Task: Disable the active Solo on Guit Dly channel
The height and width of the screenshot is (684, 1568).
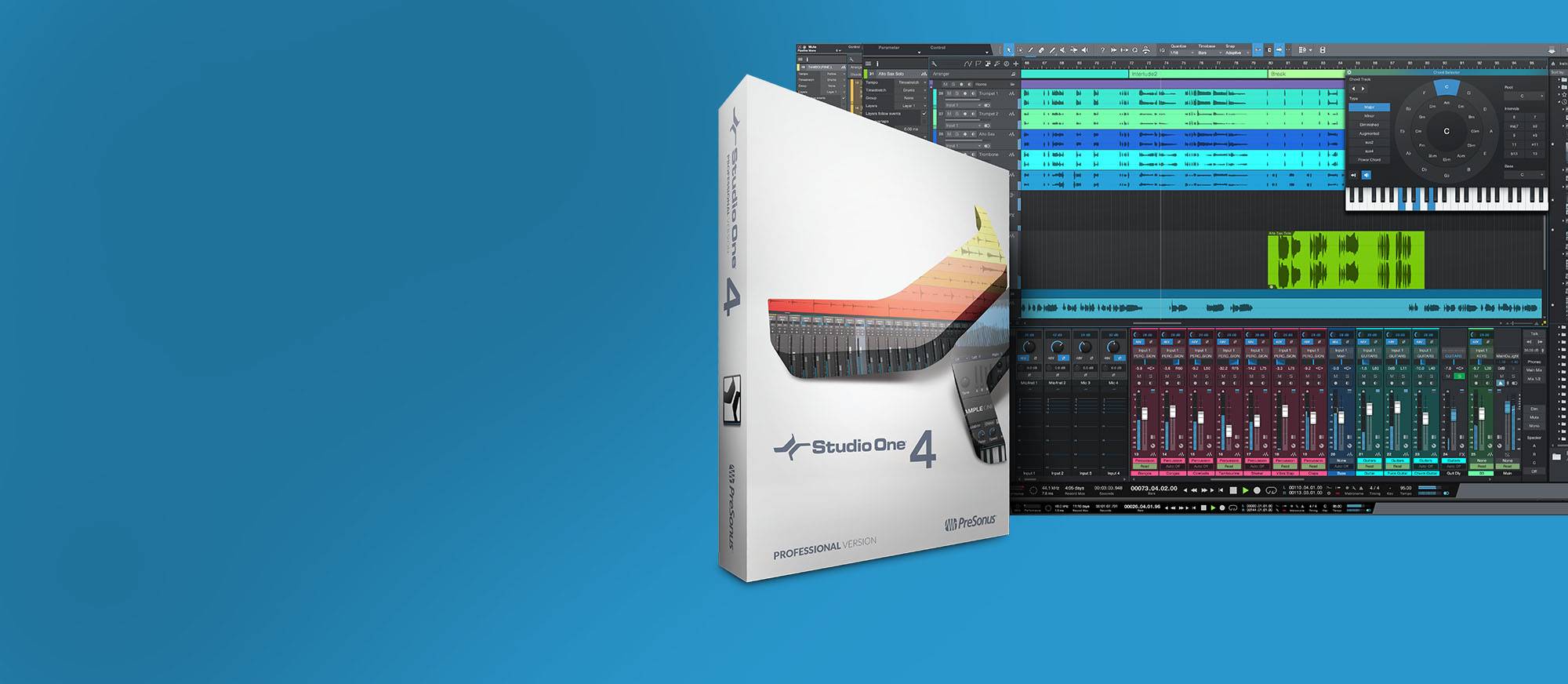Action: click(x=1459, y=376)
